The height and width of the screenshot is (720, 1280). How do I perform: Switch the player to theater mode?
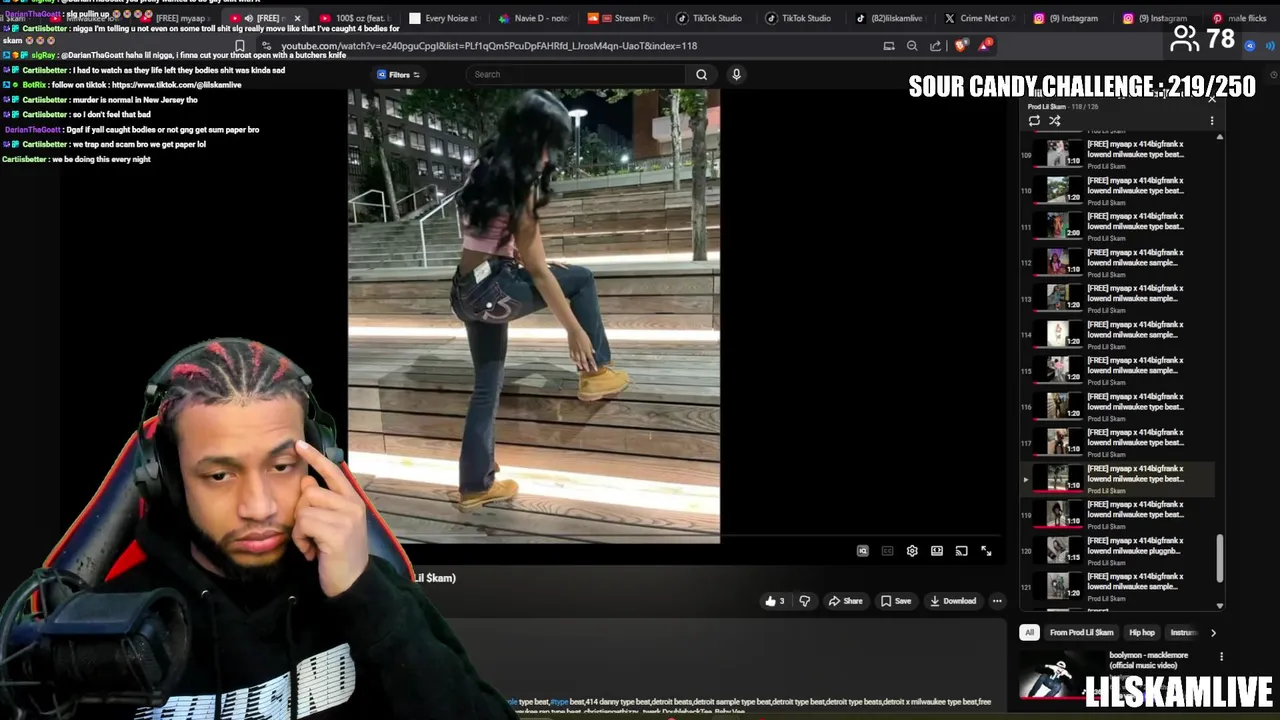(x=937, y=551)
